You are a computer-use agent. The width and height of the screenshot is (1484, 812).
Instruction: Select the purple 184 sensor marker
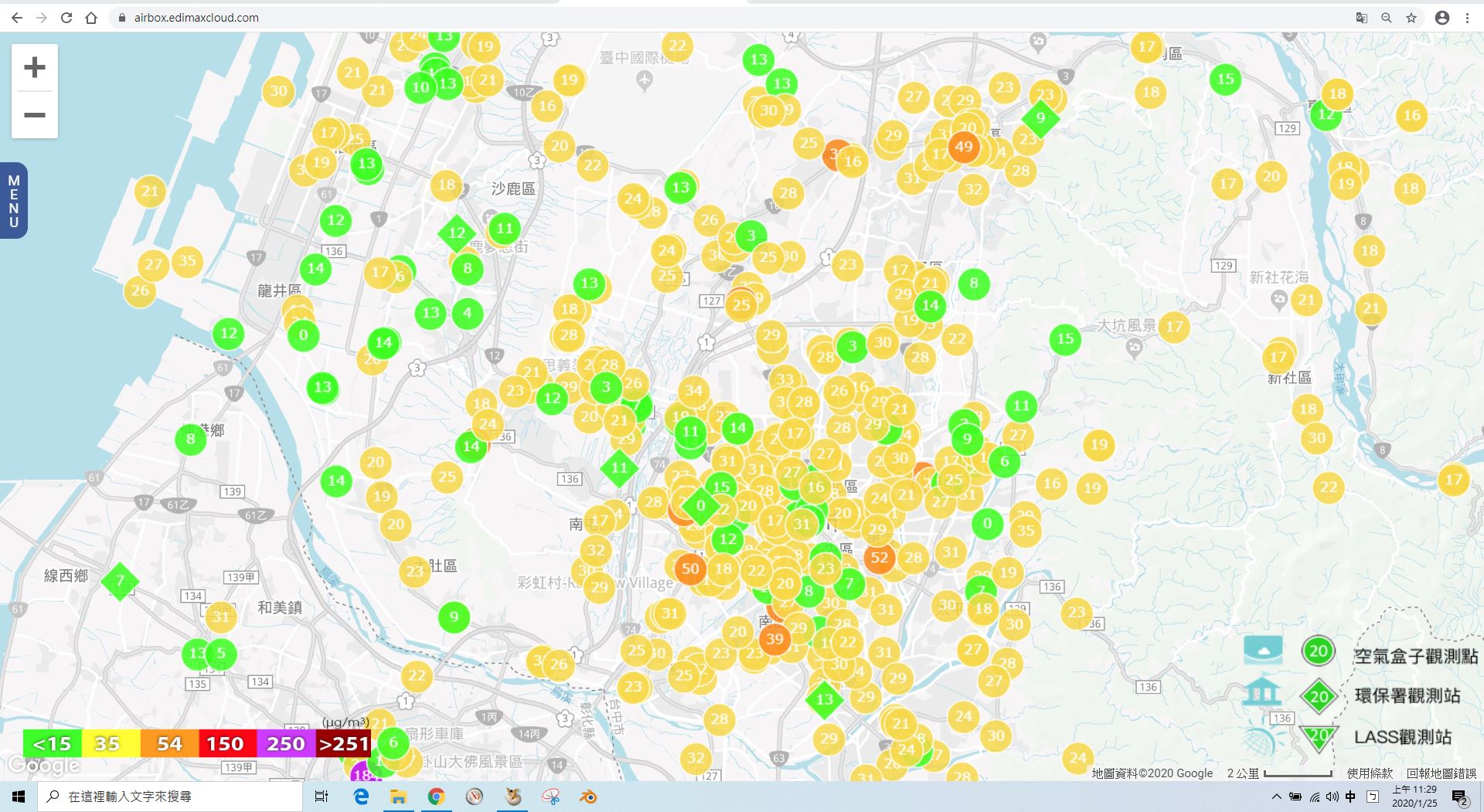(363, 773)
